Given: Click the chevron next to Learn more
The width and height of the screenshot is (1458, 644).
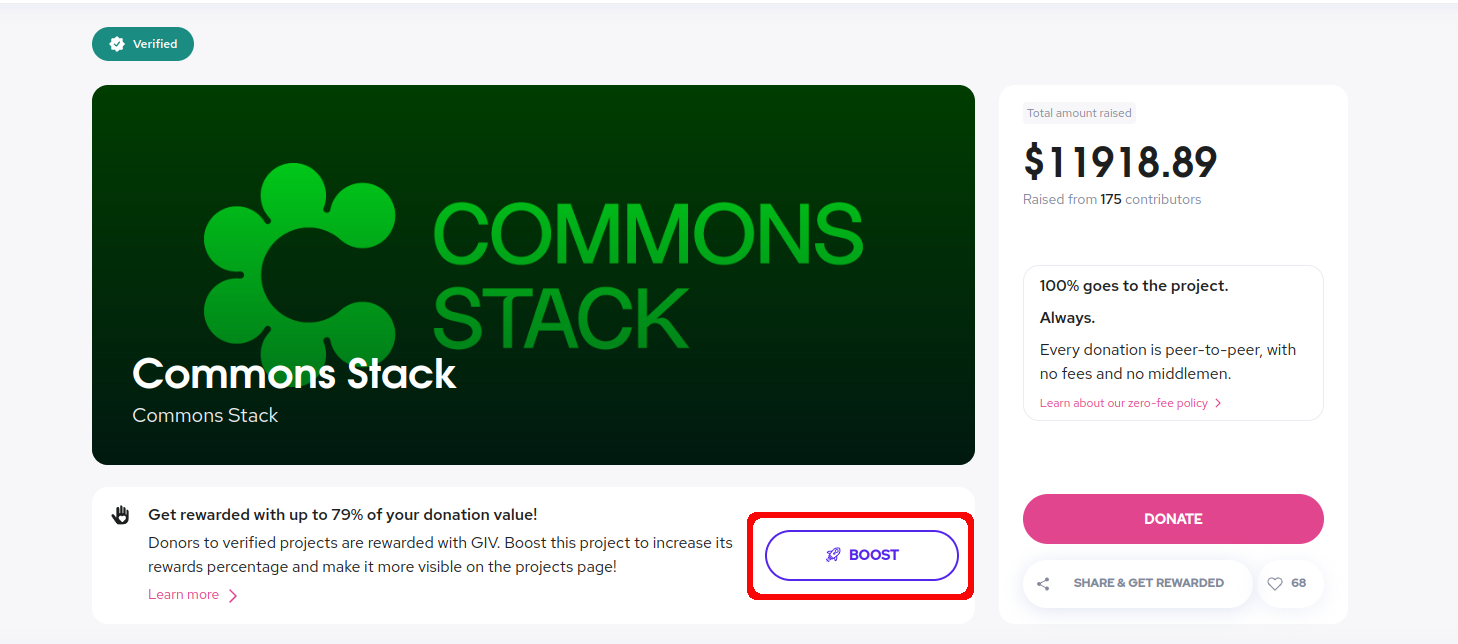Looking at the screenshot, I should pyautogui.click(x=233, y=596).
